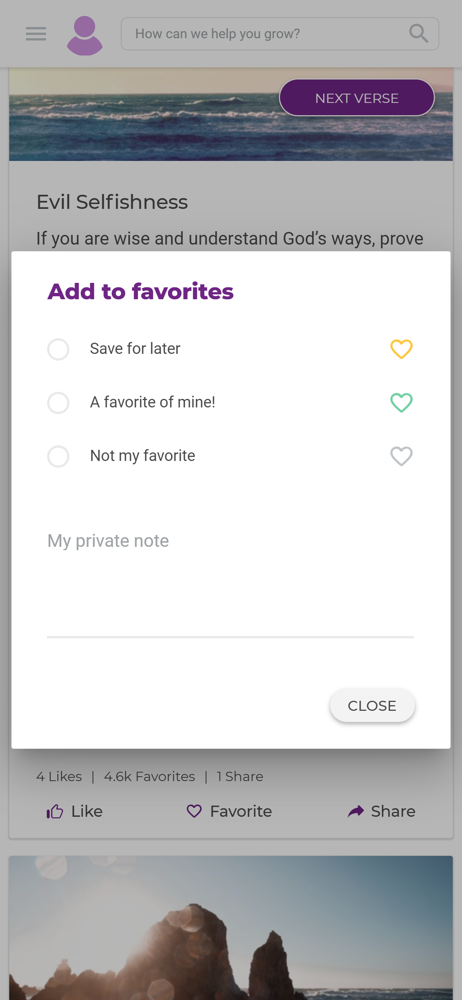Open the 4.6k Favorites count
Image resolution: width=462 pixels, height=1000 pixels.
(x=149, y=777)
